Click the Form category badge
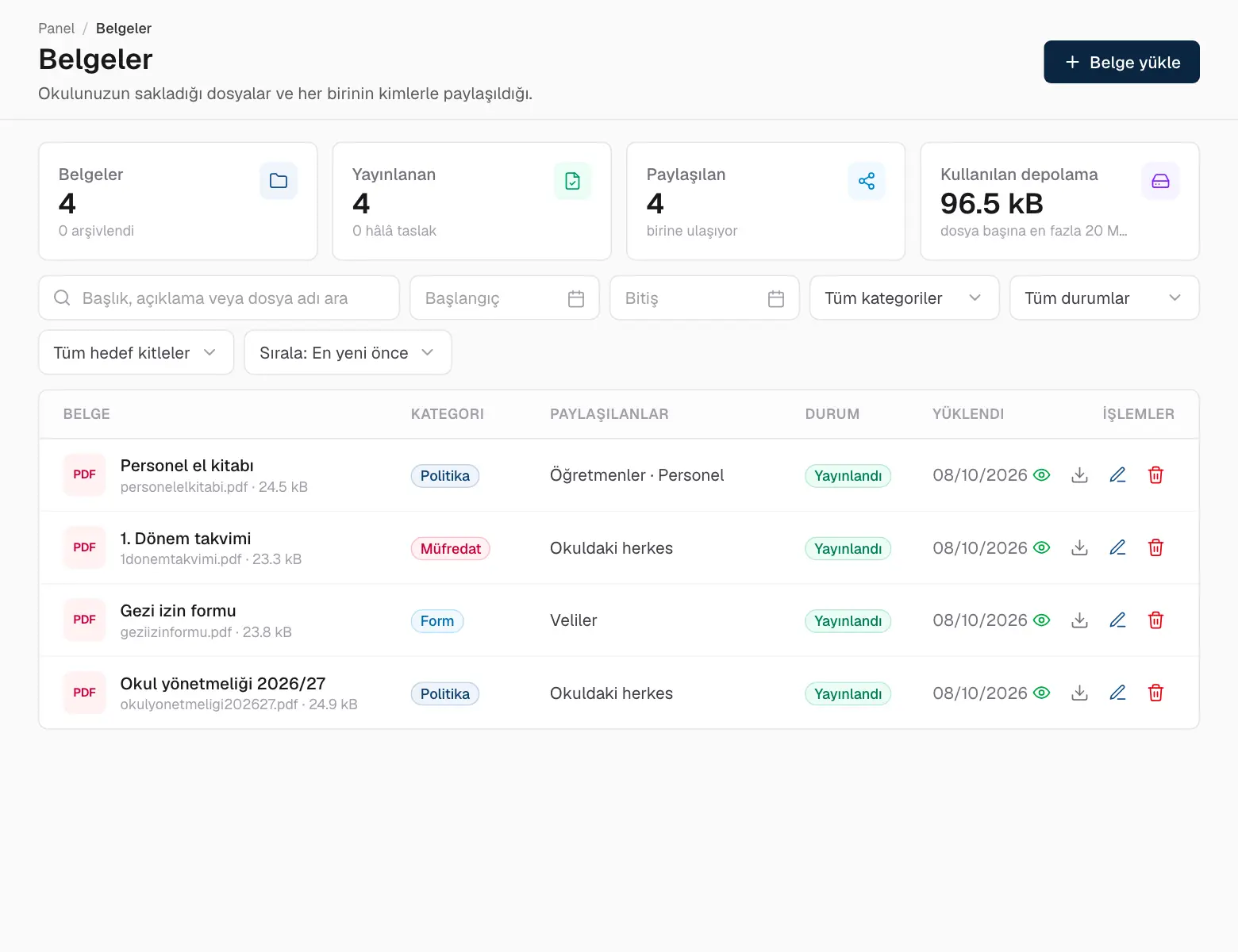The image size is (1238, 952). [437, 621]
